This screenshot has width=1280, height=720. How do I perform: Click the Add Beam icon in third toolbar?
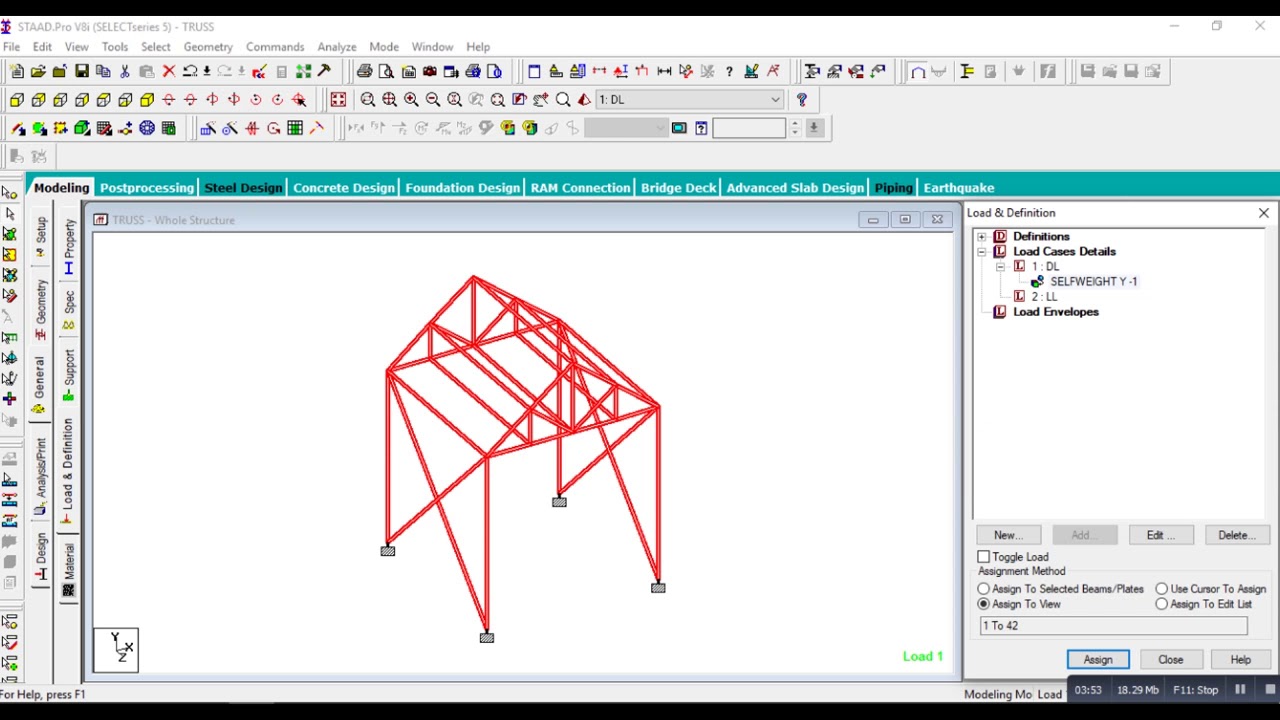click(17, 128)
